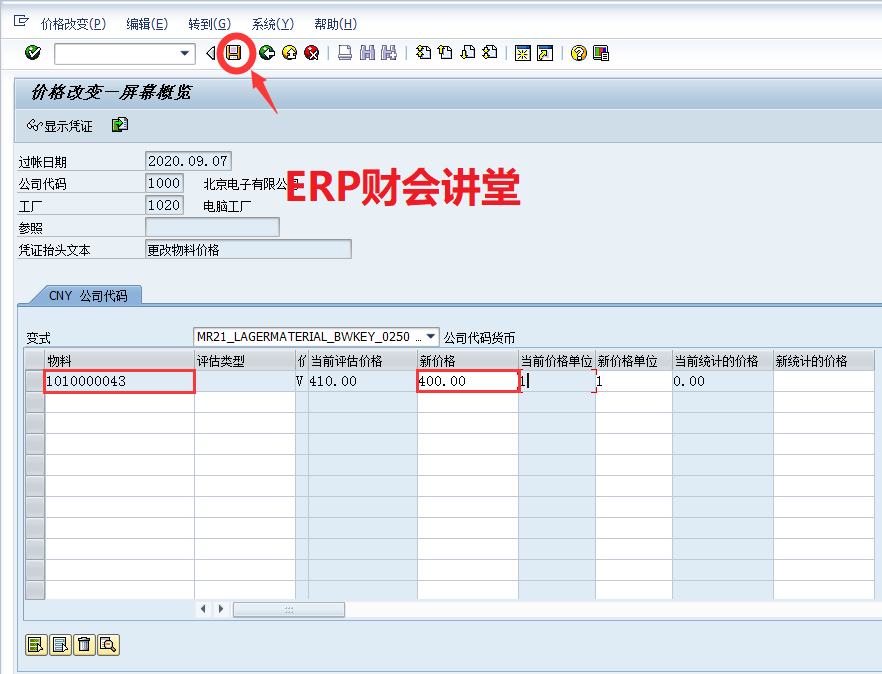Click the green Back arrow icon

[x=267, y=53]
